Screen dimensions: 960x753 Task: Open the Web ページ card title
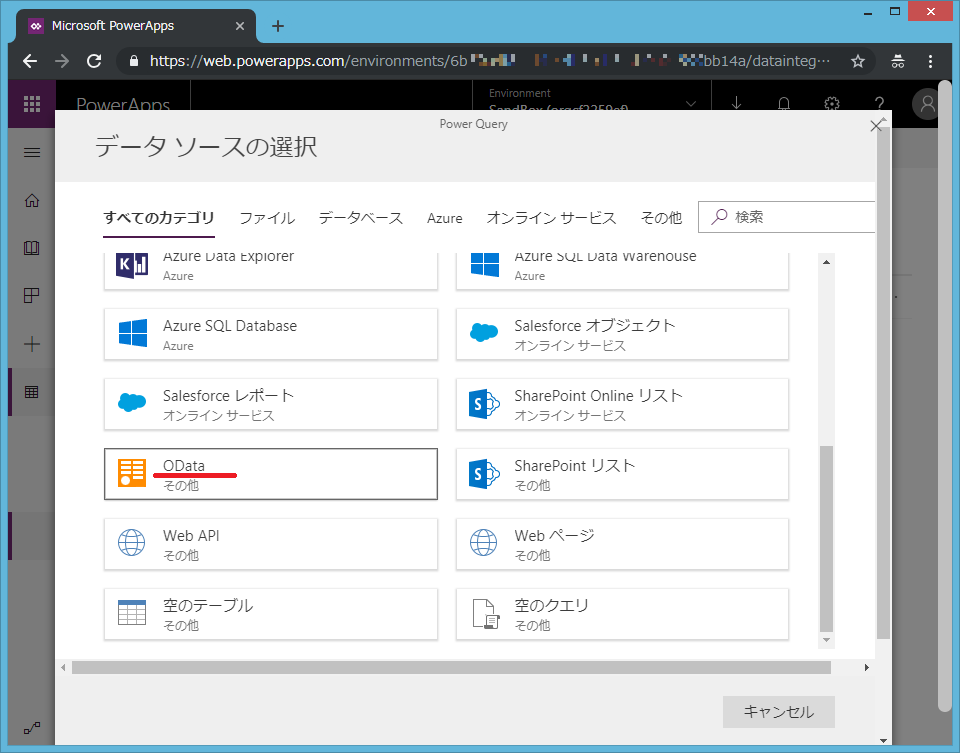554,536
